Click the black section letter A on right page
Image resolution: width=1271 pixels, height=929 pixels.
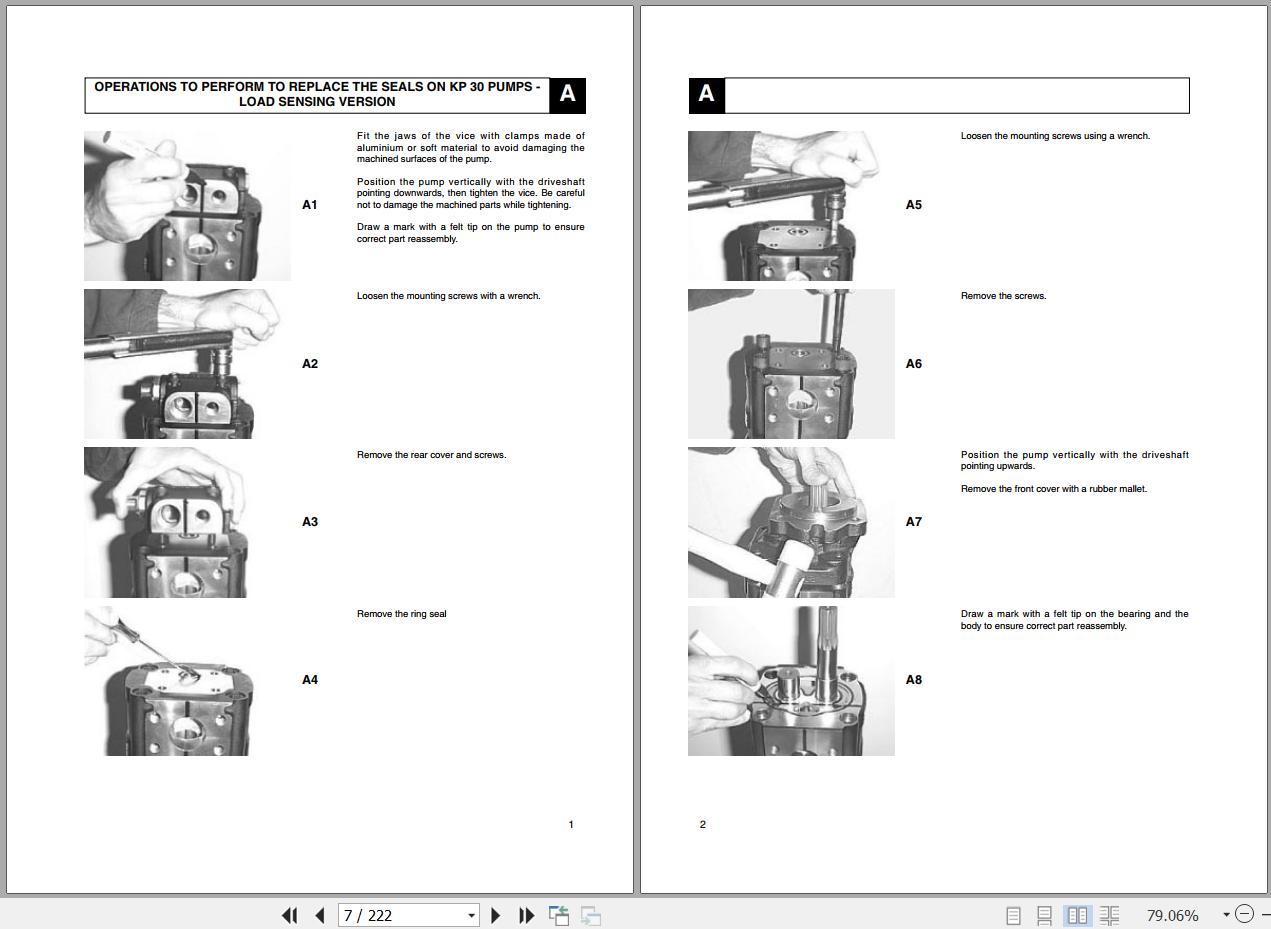click(x=706, y=95)
